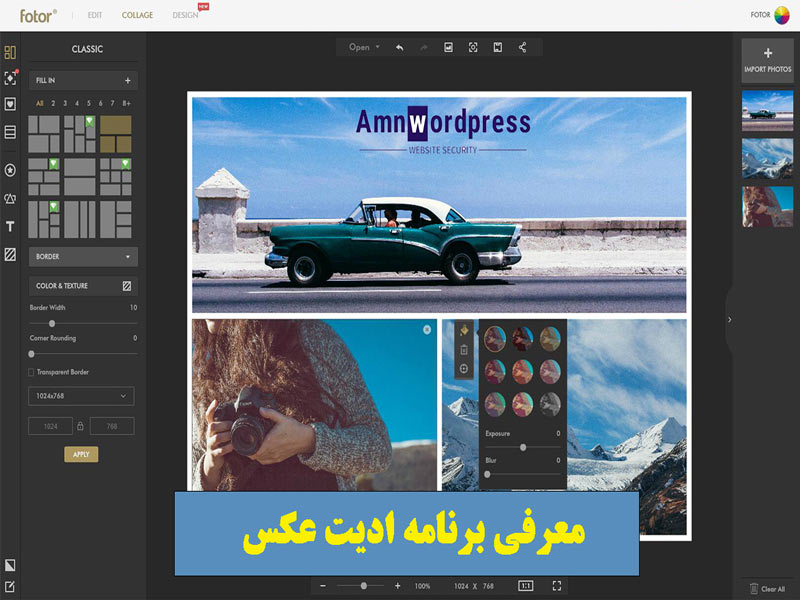This screenshot has height=600, width=800.
Task: Filter templates by 5 photos
Action: pyautogui.click(x=89, y=104)
